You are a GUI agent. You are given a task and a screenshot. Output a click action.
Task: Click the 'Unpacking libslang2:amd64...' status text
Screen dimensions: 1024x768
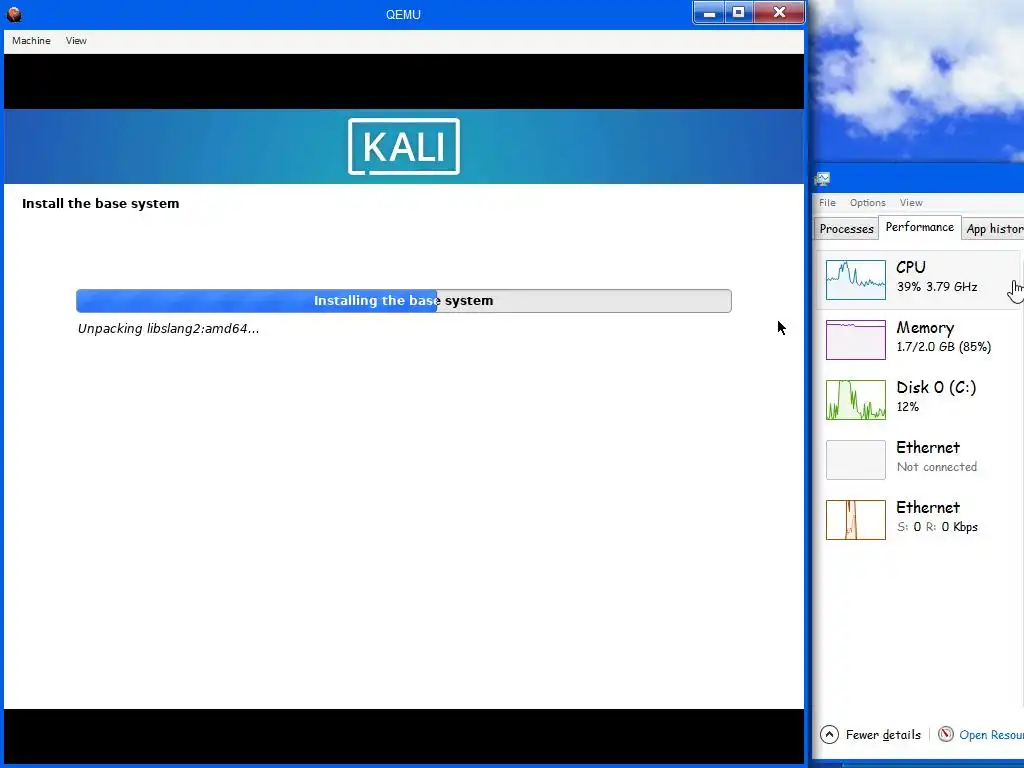[x=168, y=328]
